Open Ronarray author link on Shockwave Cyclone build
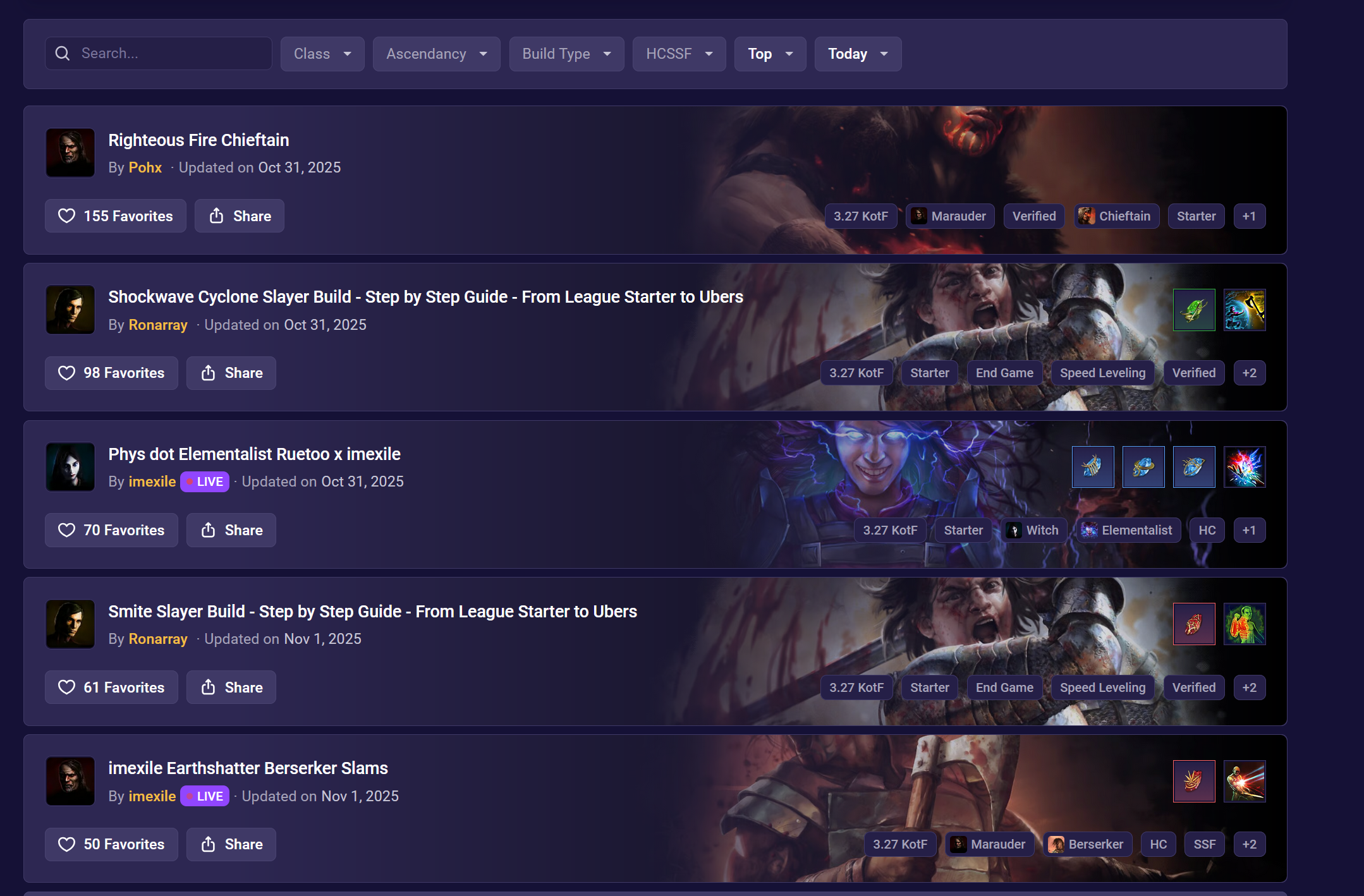Screen dimensions: 1364x896 point(158,325)
